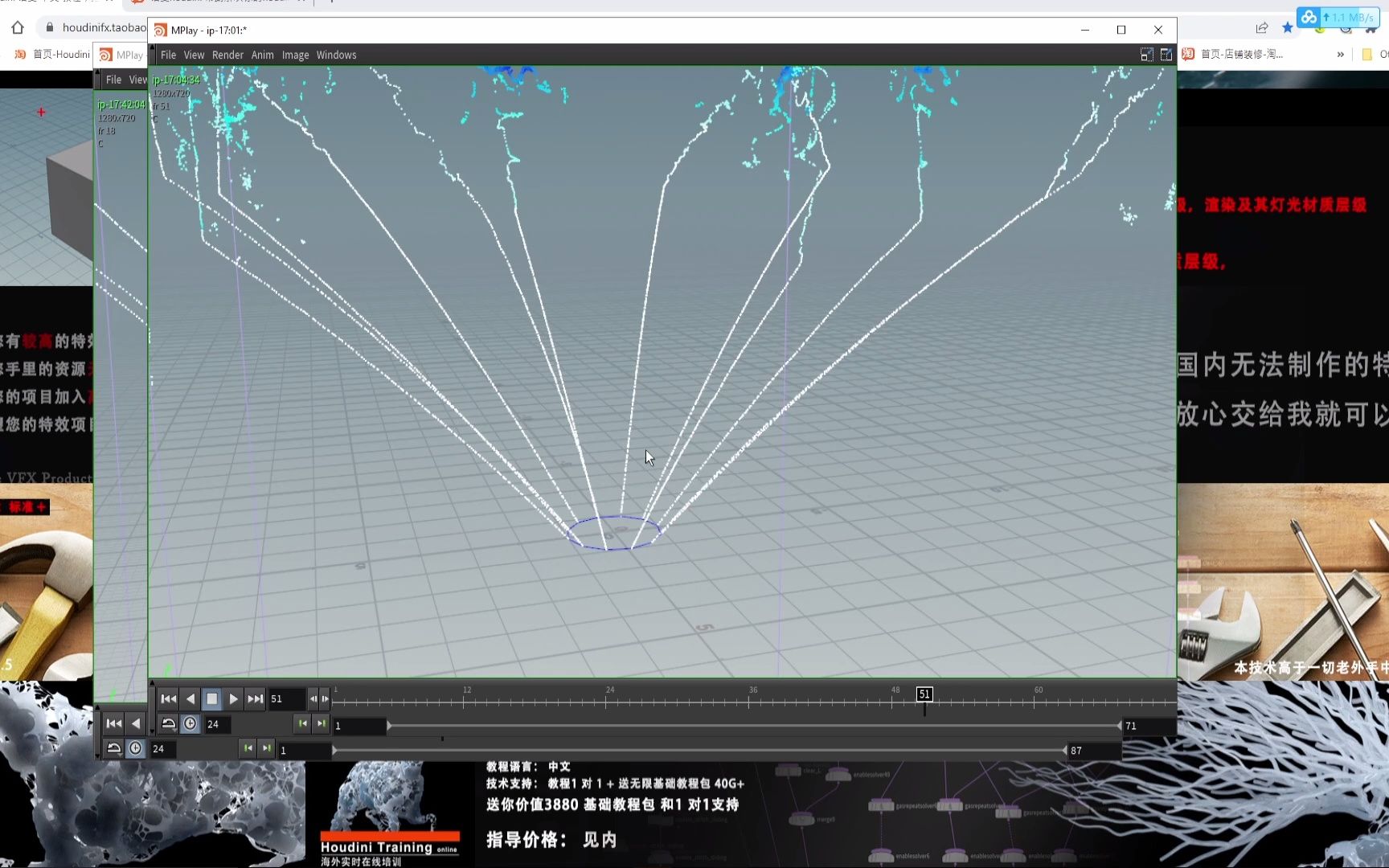
Task: Step forward one frame in MPlay
Action: click(325, 698)
